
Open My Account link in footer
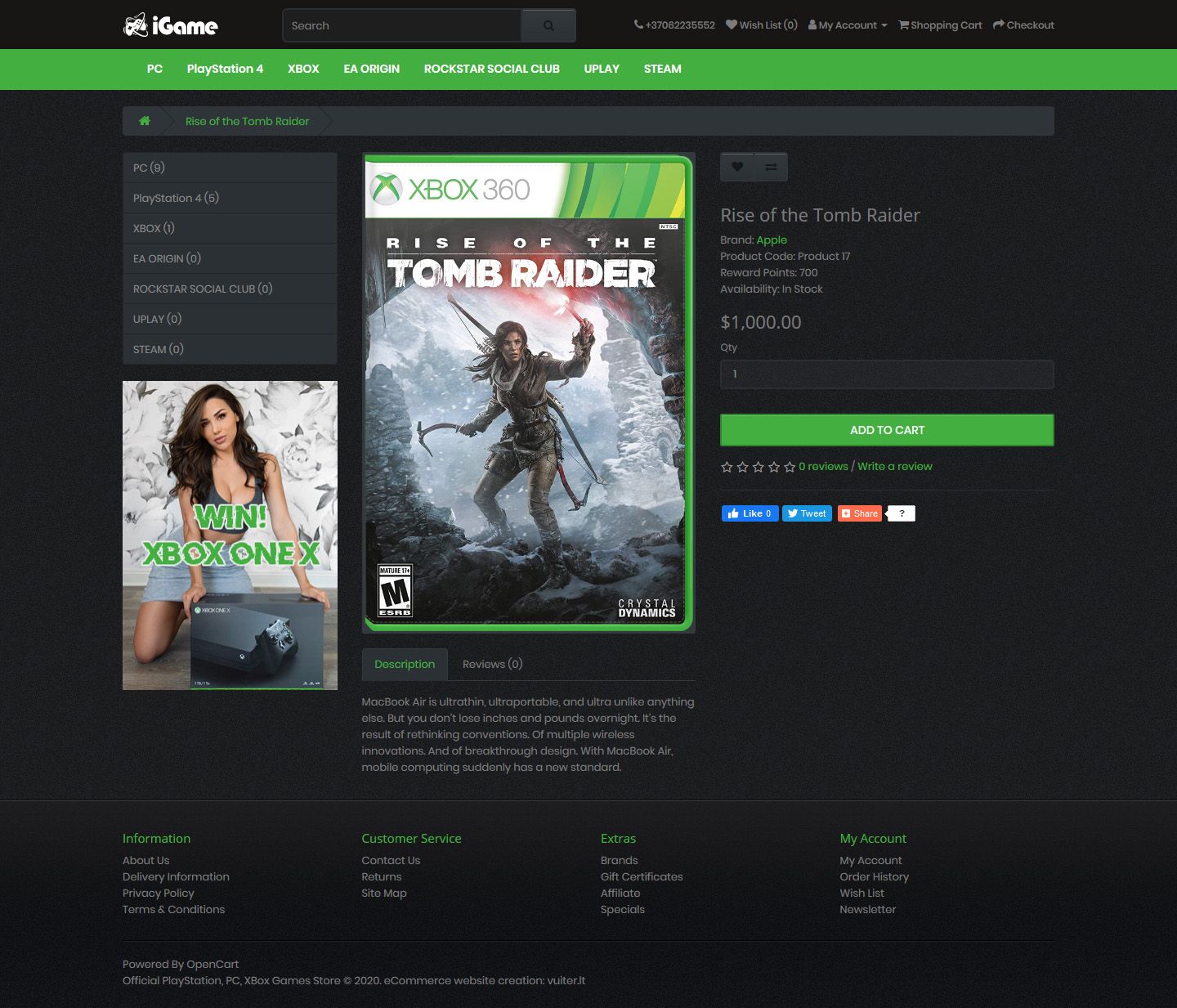(x=870, y=860)
